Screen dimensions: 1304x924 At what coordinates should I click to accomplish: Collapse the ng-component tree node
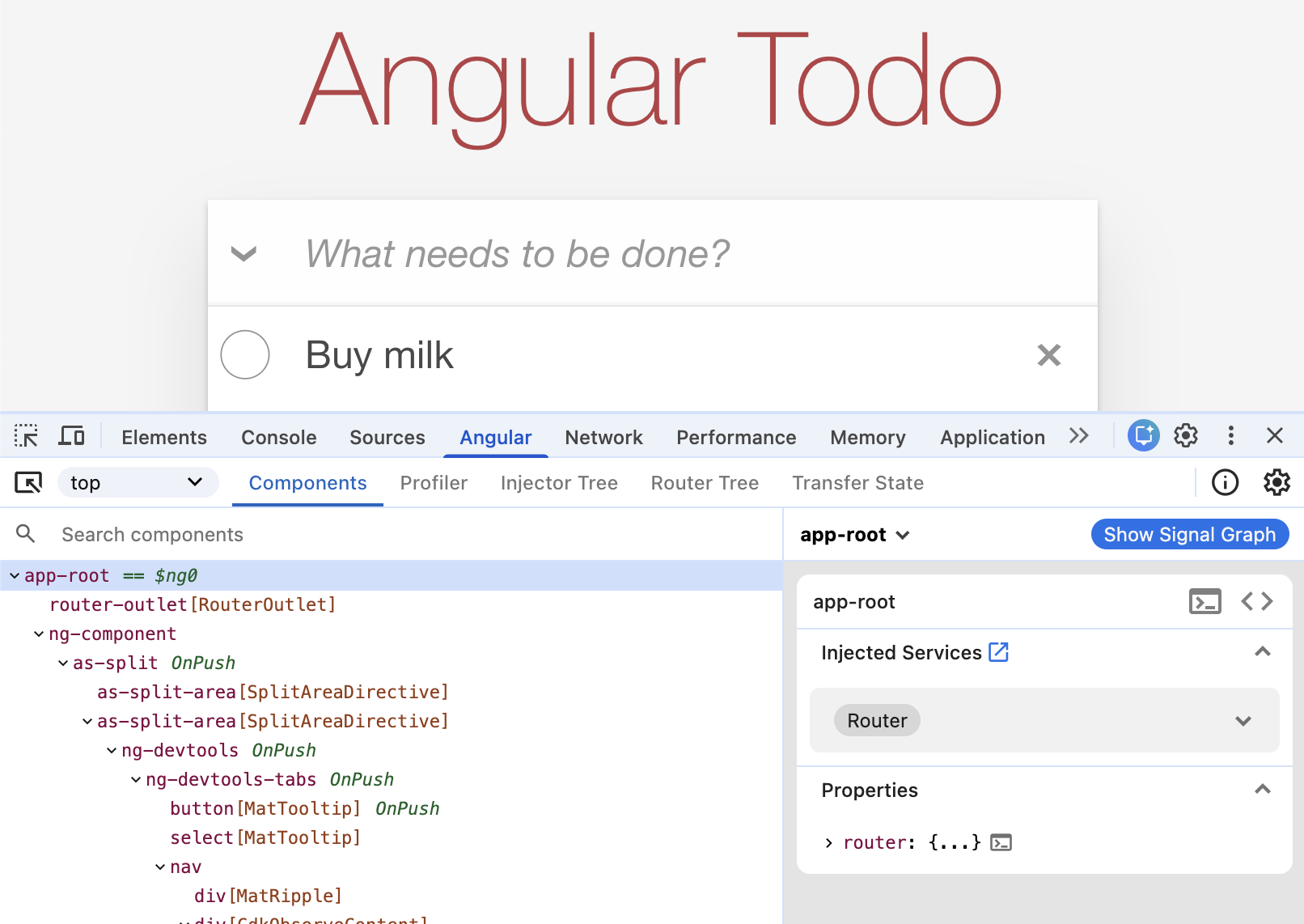[x=38, y=634]
